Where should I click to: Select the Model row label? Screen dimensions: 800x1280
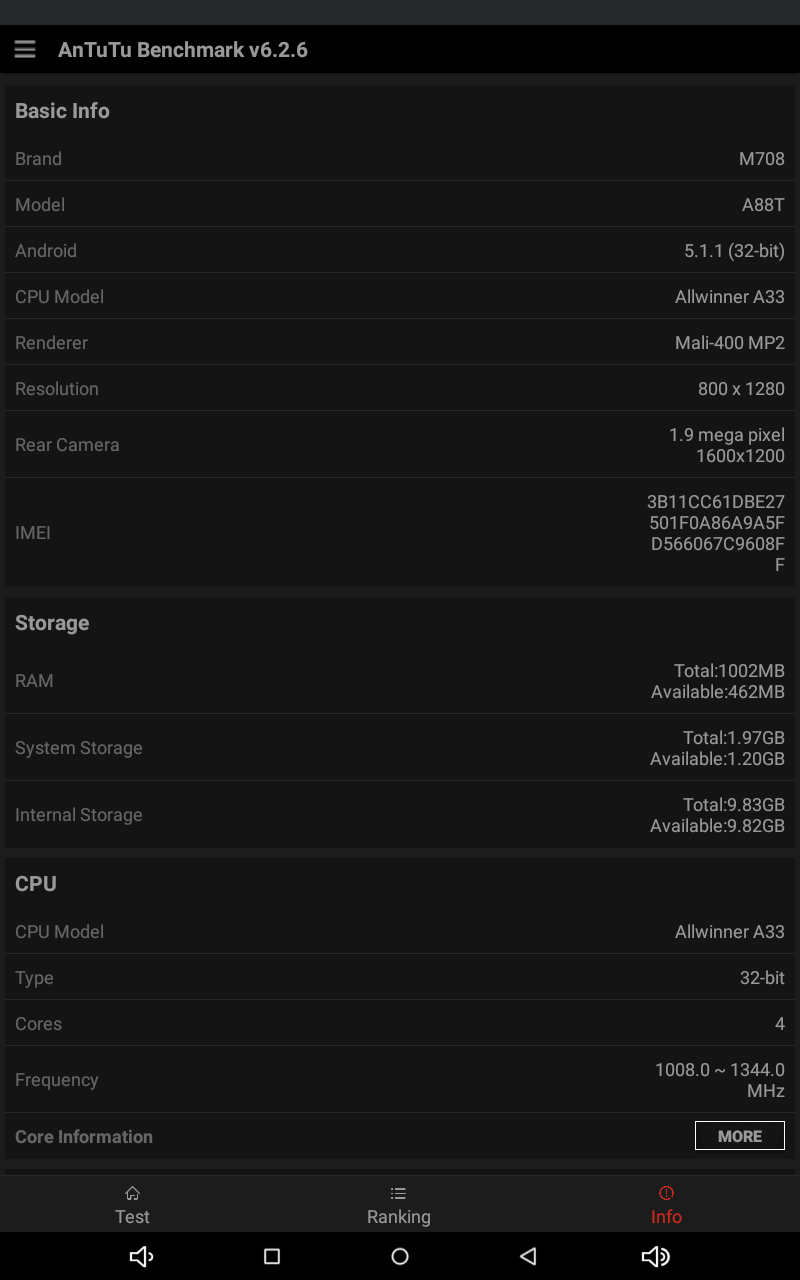40,205
